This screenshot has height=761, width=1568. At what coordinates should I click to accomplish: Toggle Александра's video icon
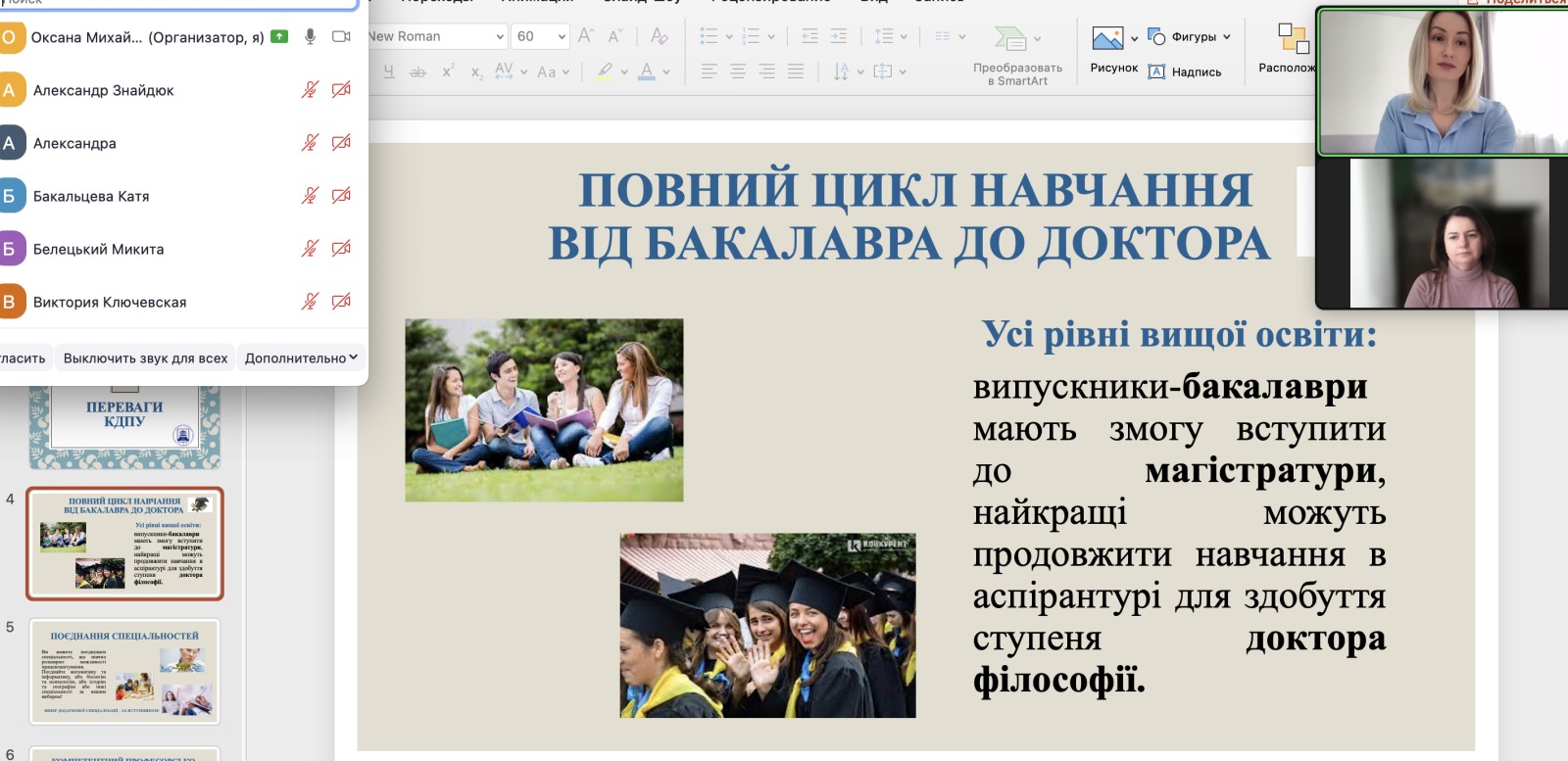pyautogui.click(x=341, y=143)
